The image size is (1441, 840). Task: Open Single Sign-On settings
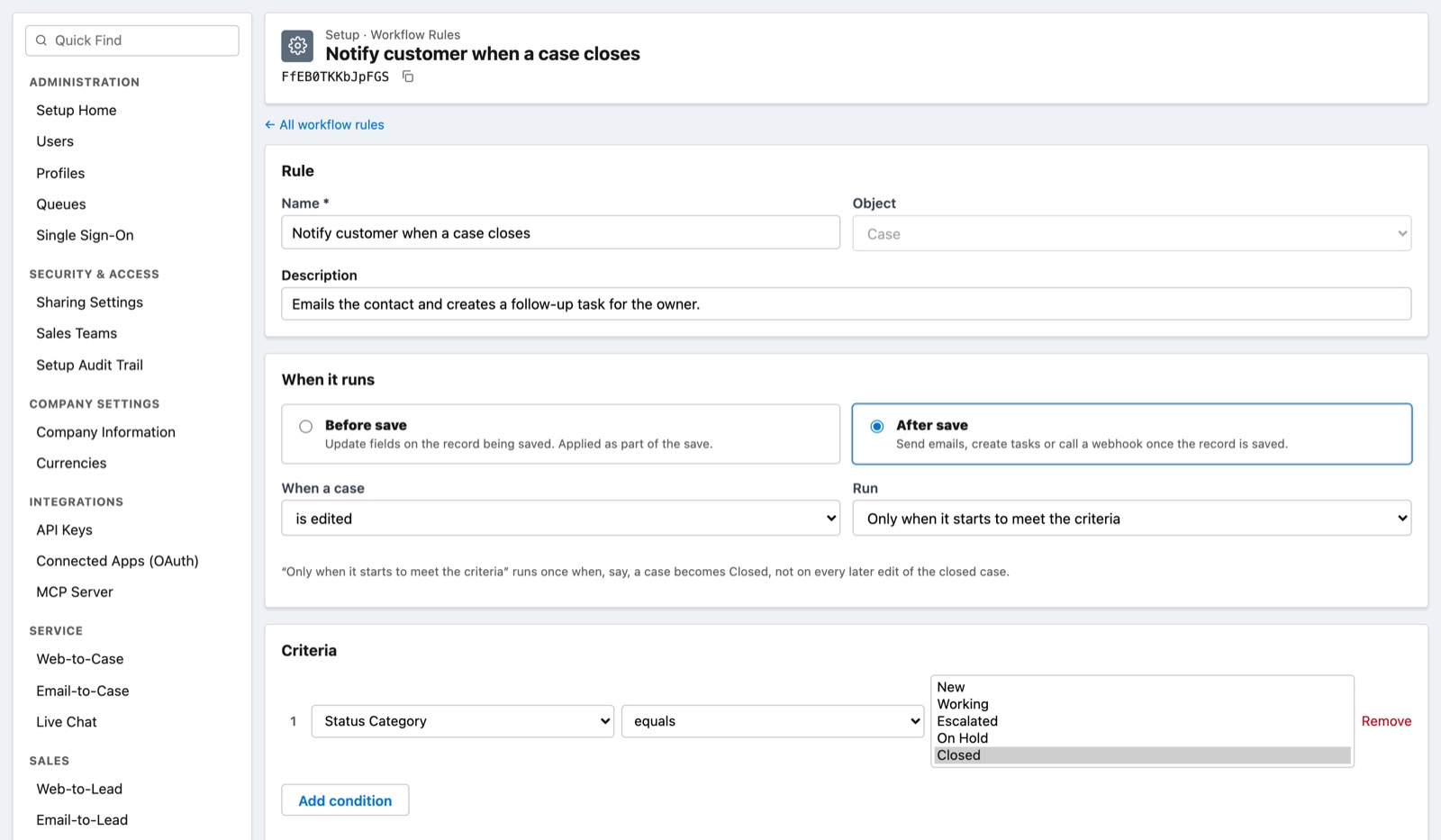point(85,235)
